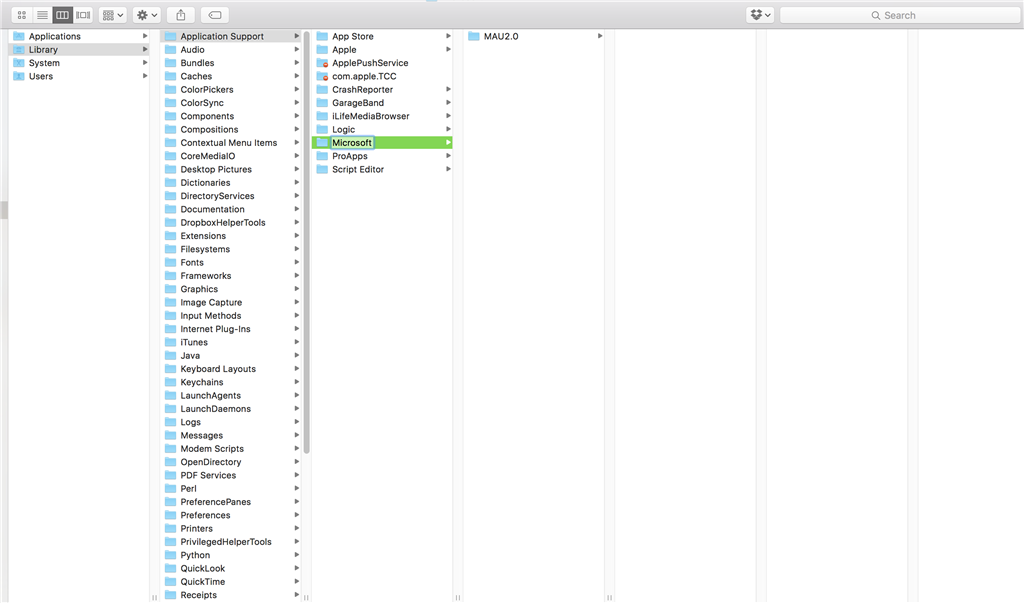Viewport: 1024px width, 603px height.
Task: Switch to list view
Action: coord(41,14)
